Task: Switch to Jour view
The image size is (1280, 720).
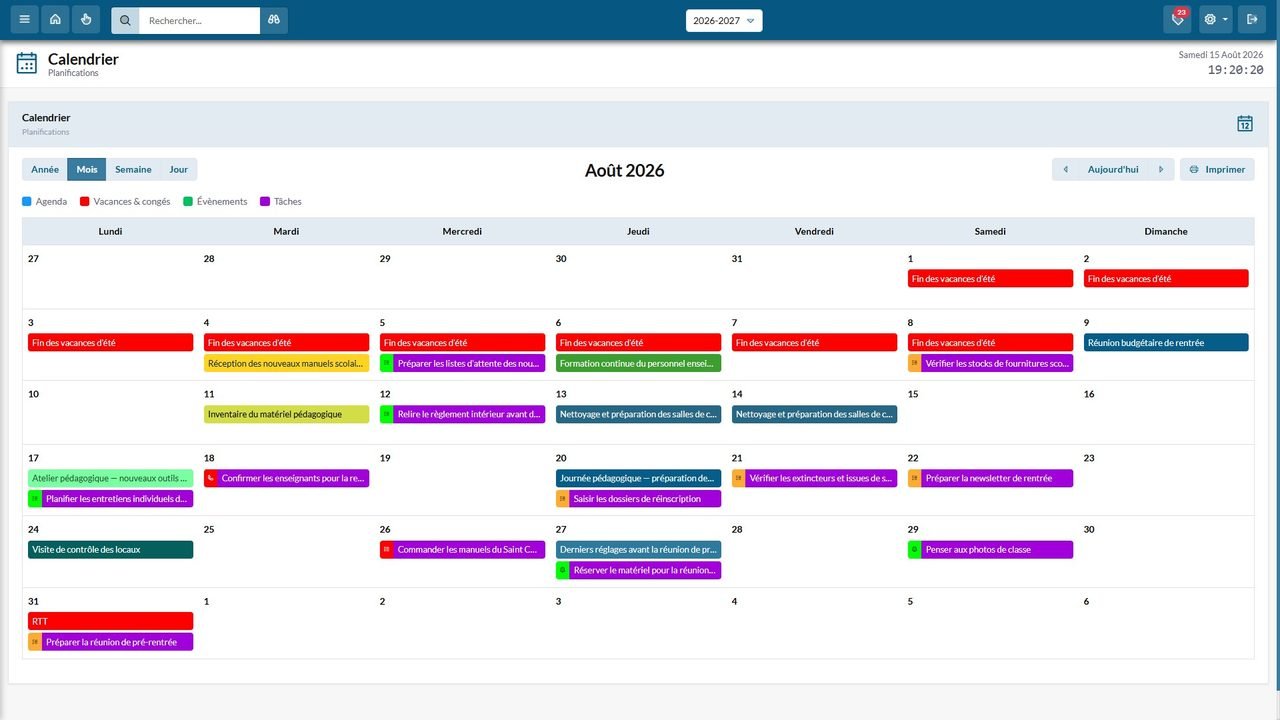Action: click(x=179, y=170)
